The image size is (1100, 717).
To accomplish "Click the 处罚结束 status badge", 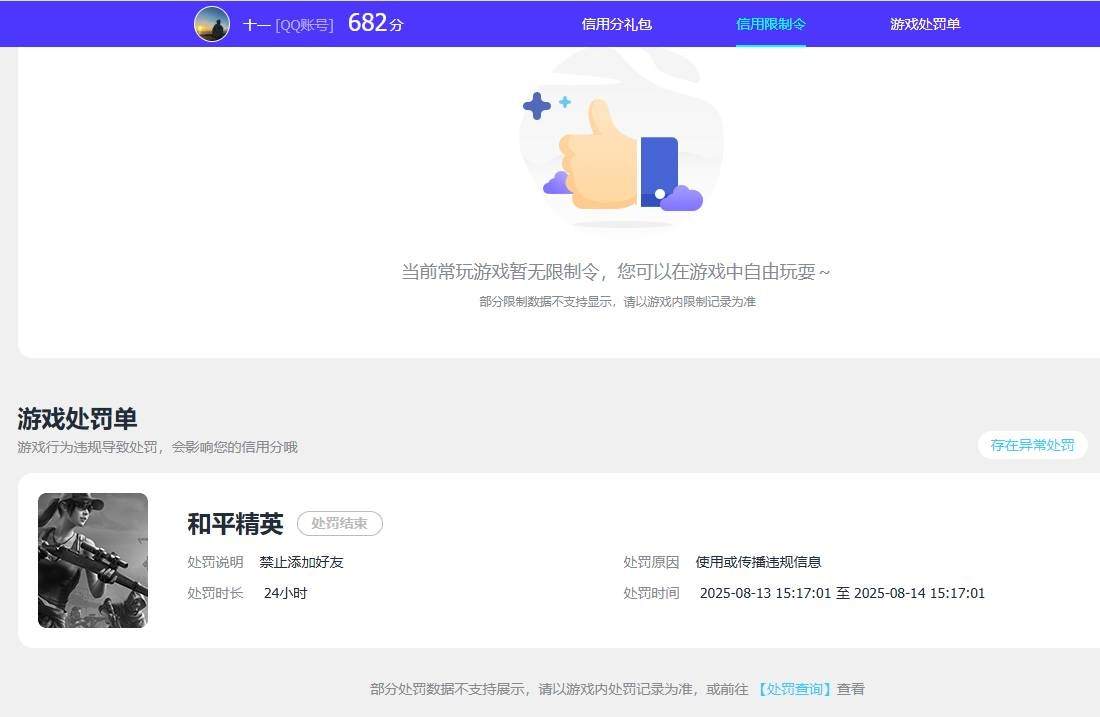I will pyautogui.click(x=340, y=523).
